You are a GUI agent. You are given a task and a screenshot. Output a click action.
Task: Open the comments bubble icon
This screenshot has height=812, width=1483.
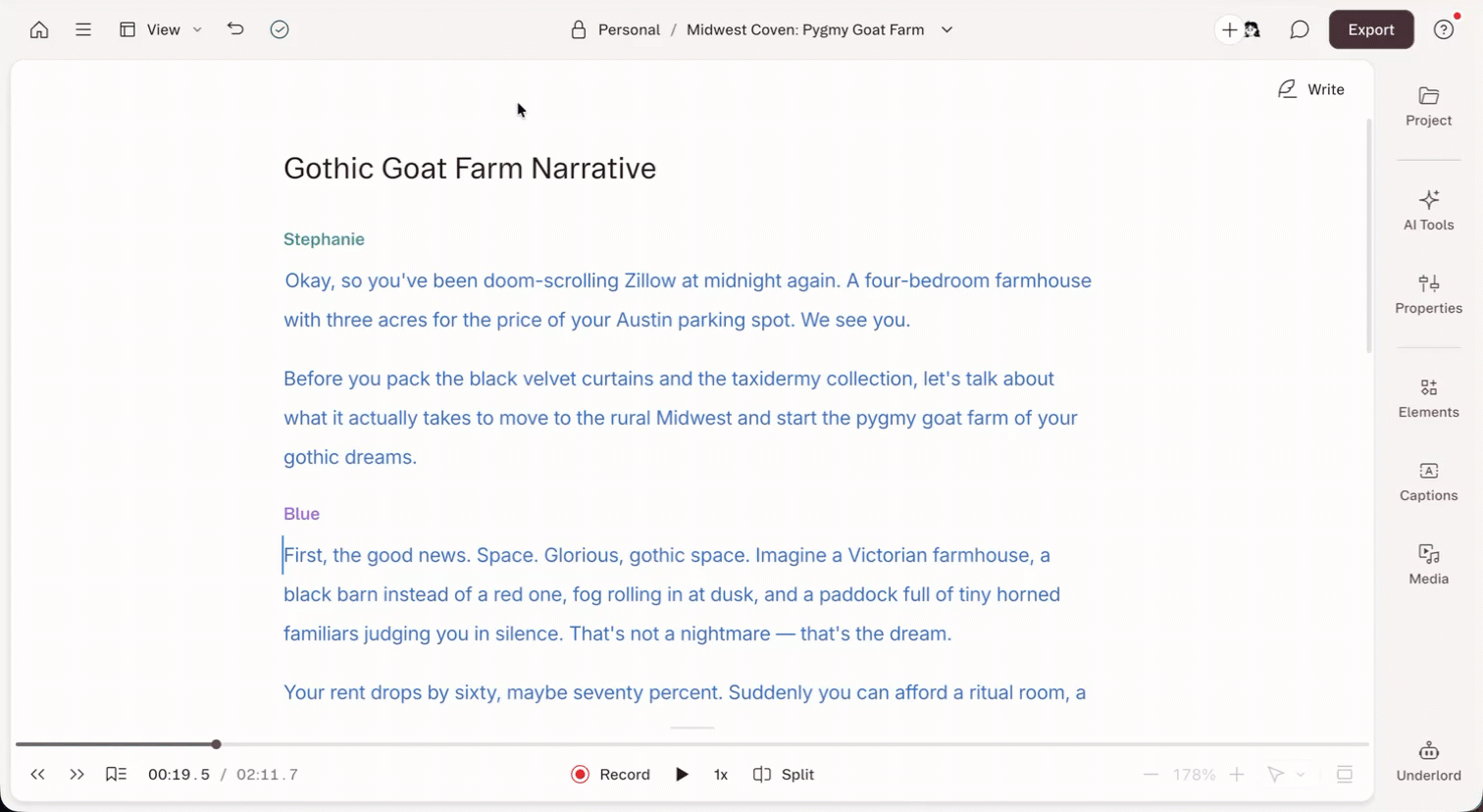(x=1300, y=29)
